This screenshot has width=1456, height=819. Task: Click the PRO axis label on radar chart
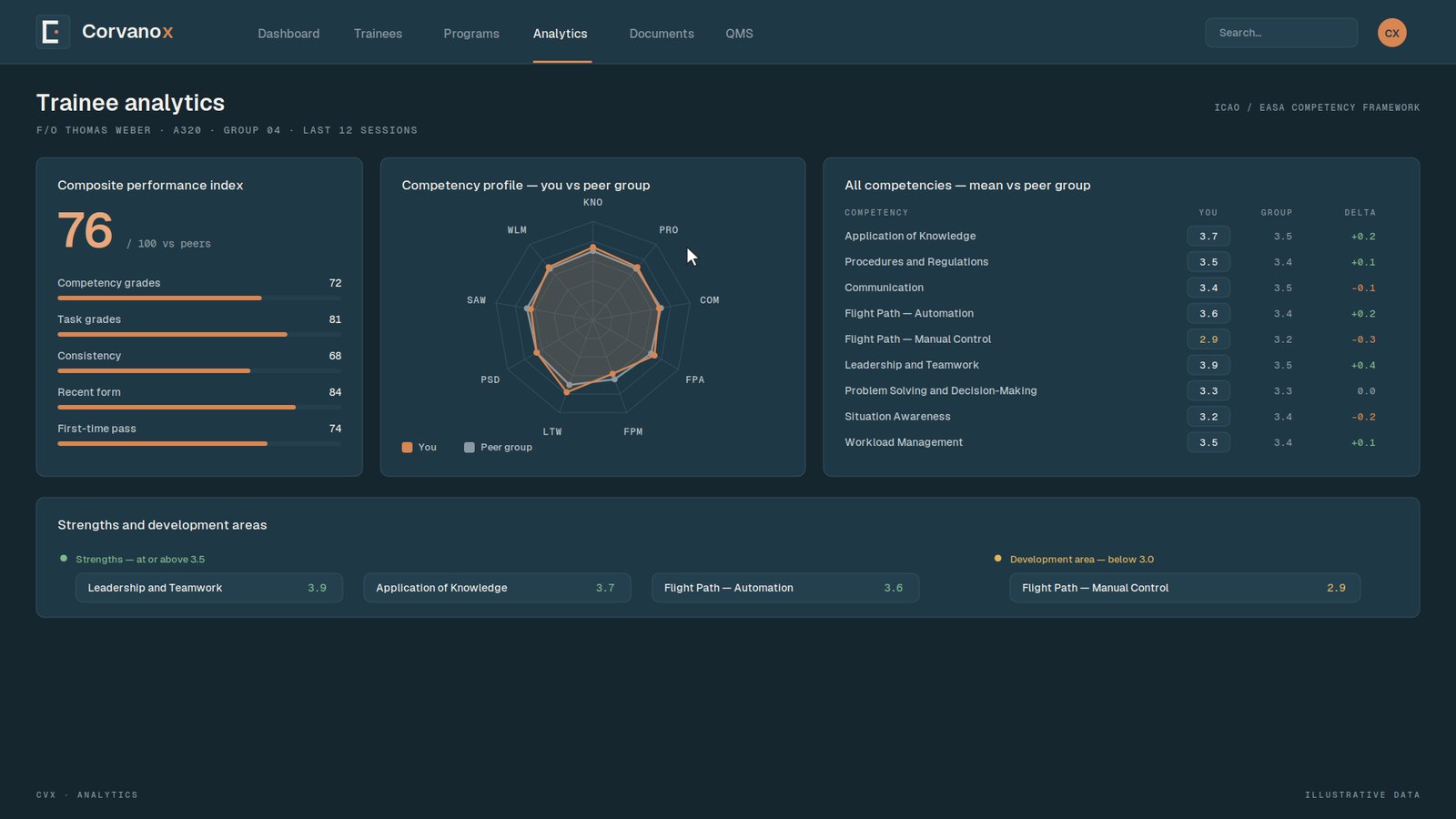(x=669, y=230)
